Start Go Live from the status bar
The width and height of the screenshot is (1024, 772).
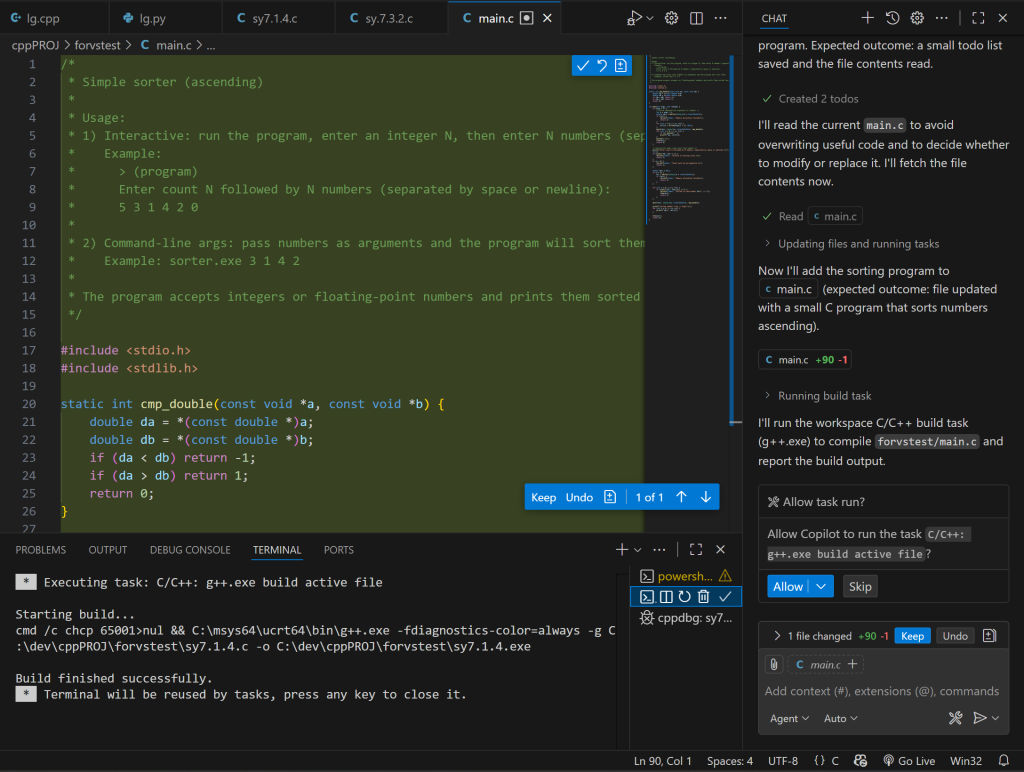click(x=915, y=760)
